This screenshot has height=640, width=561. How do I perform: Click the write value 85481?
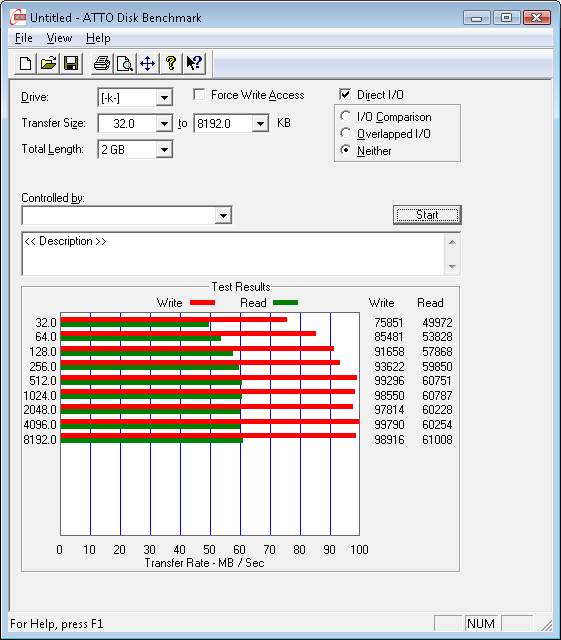tap(389, 337)
